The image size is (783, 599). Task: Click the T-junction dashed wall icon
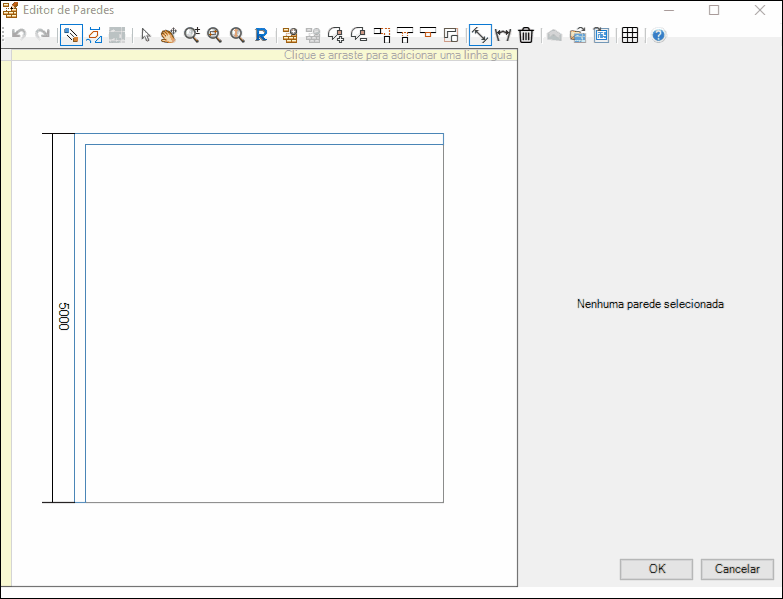point(405,35)
